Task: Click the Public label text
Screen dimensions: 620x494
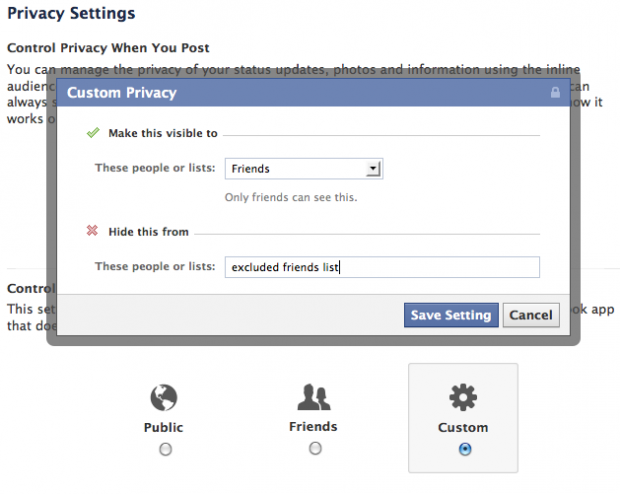Action: pyautogui.click(x=164, y=428)
